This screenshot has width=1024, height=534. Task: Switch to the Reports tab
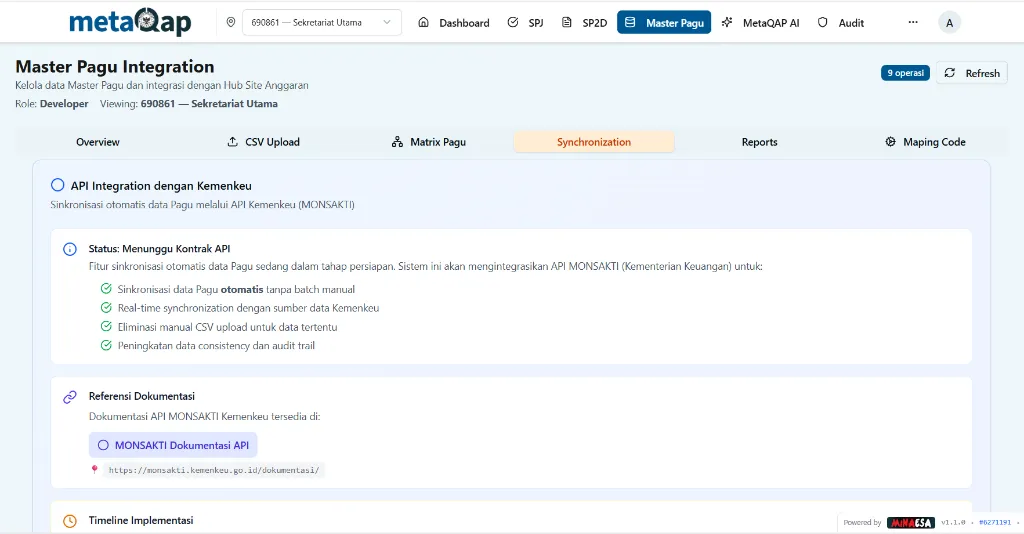click(760, 142)
